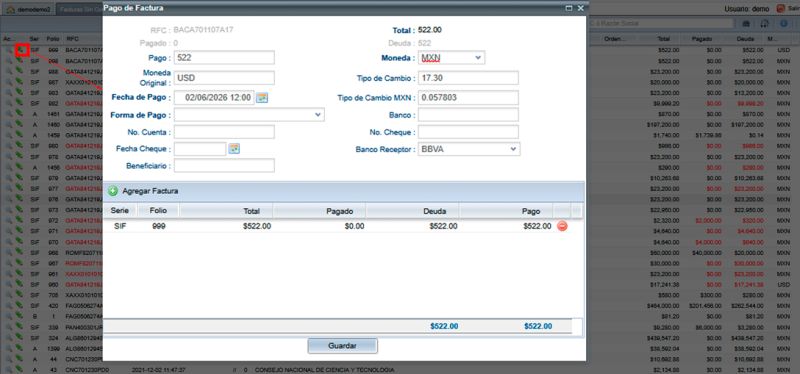This screenshot has height=374, width=800.
Task: Click the Pago amount field showing 522
Action: (x=224, y=58)
